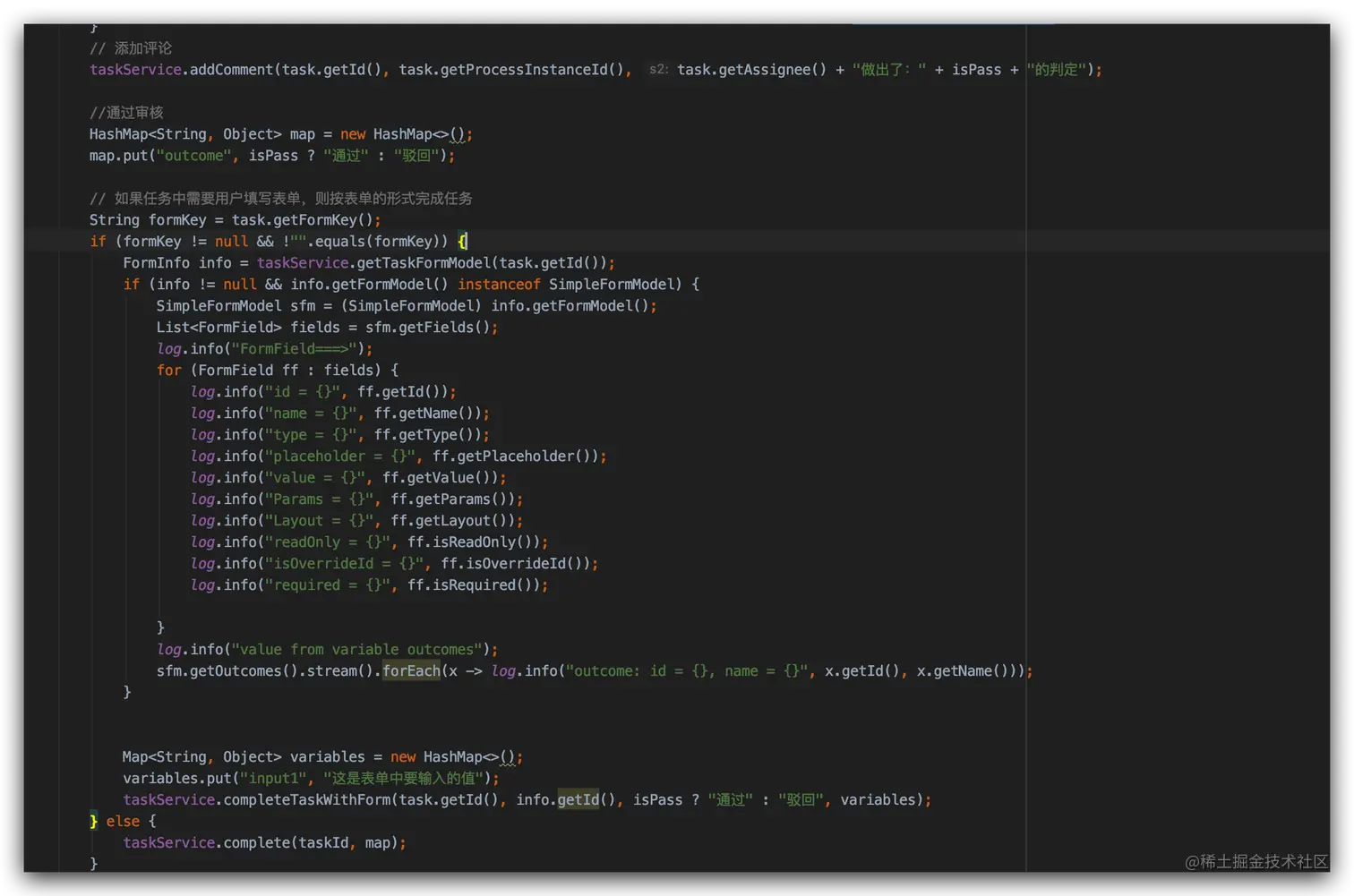Click the 'String formKey = task.getFormKey();' line
This screenshot has height=896, width=1354.
235,220
